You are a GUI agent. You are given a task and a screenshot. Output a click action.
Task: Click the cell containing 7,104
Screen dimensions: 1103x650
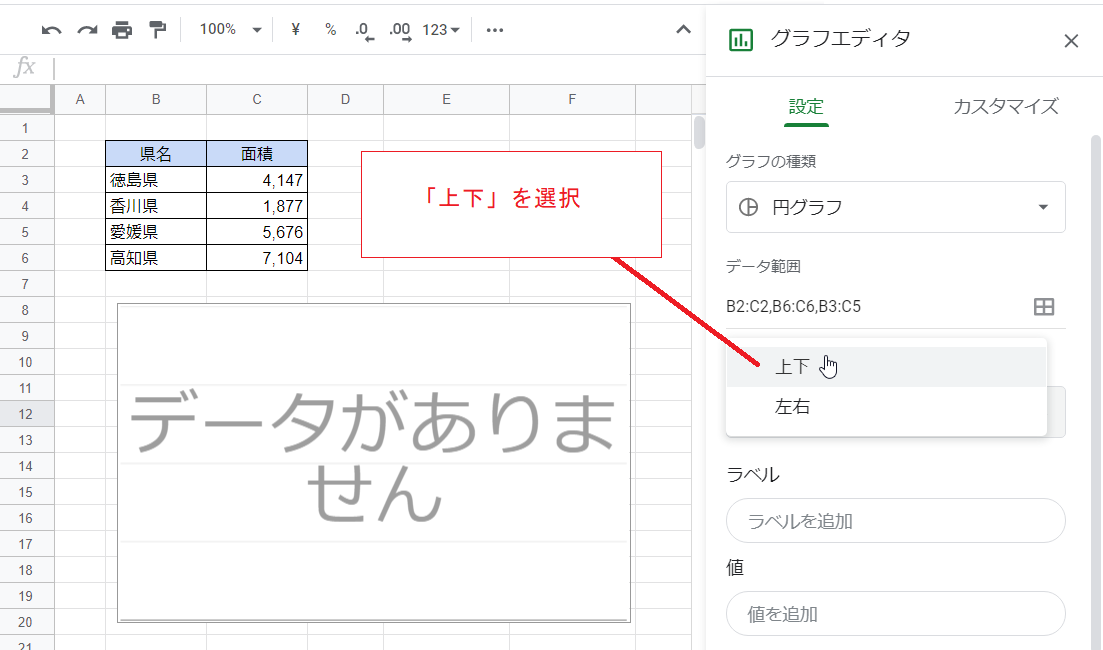(x=257, y=258)
